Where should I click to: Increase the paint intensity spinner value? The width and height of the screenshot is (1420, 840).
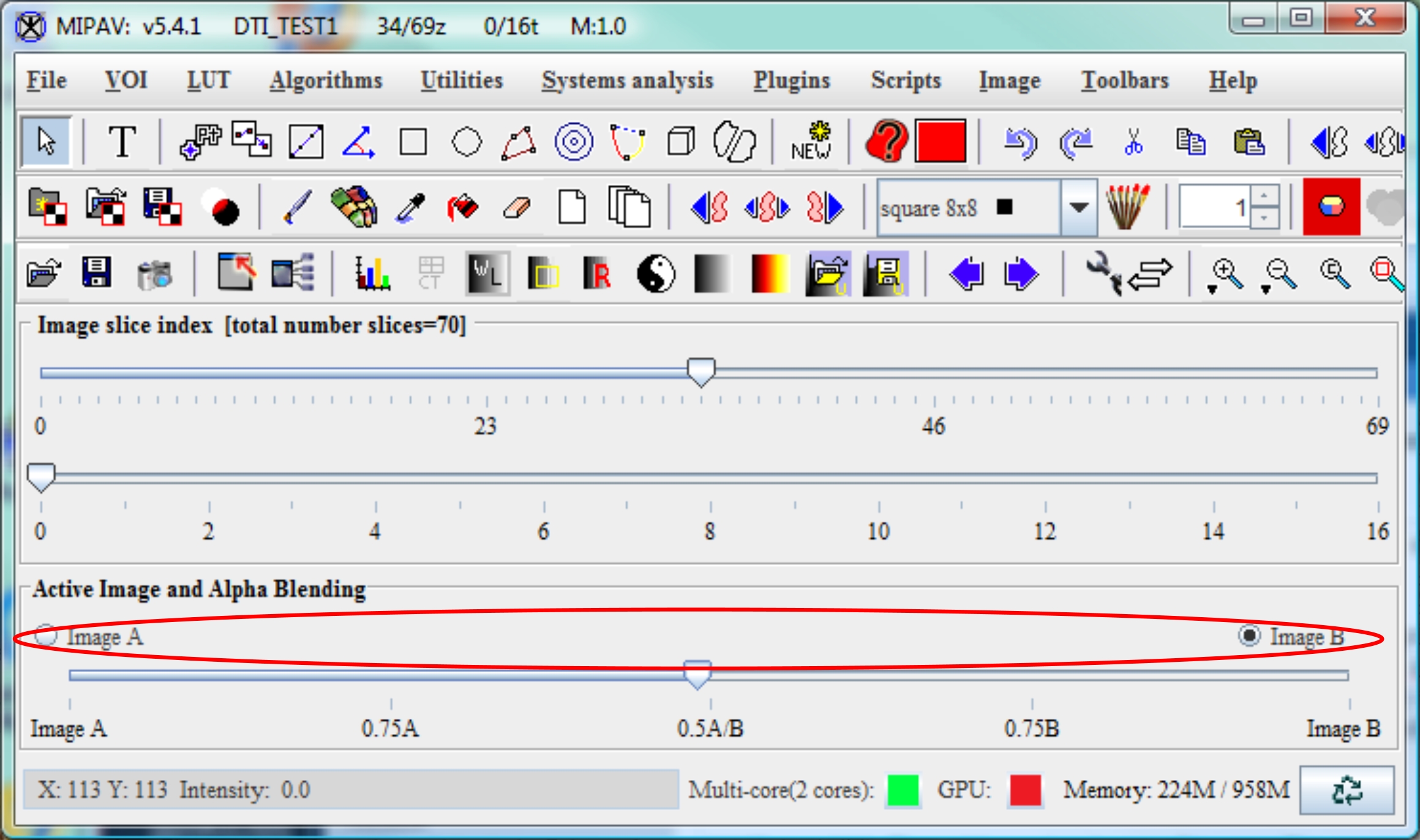tap(1264, 196)
